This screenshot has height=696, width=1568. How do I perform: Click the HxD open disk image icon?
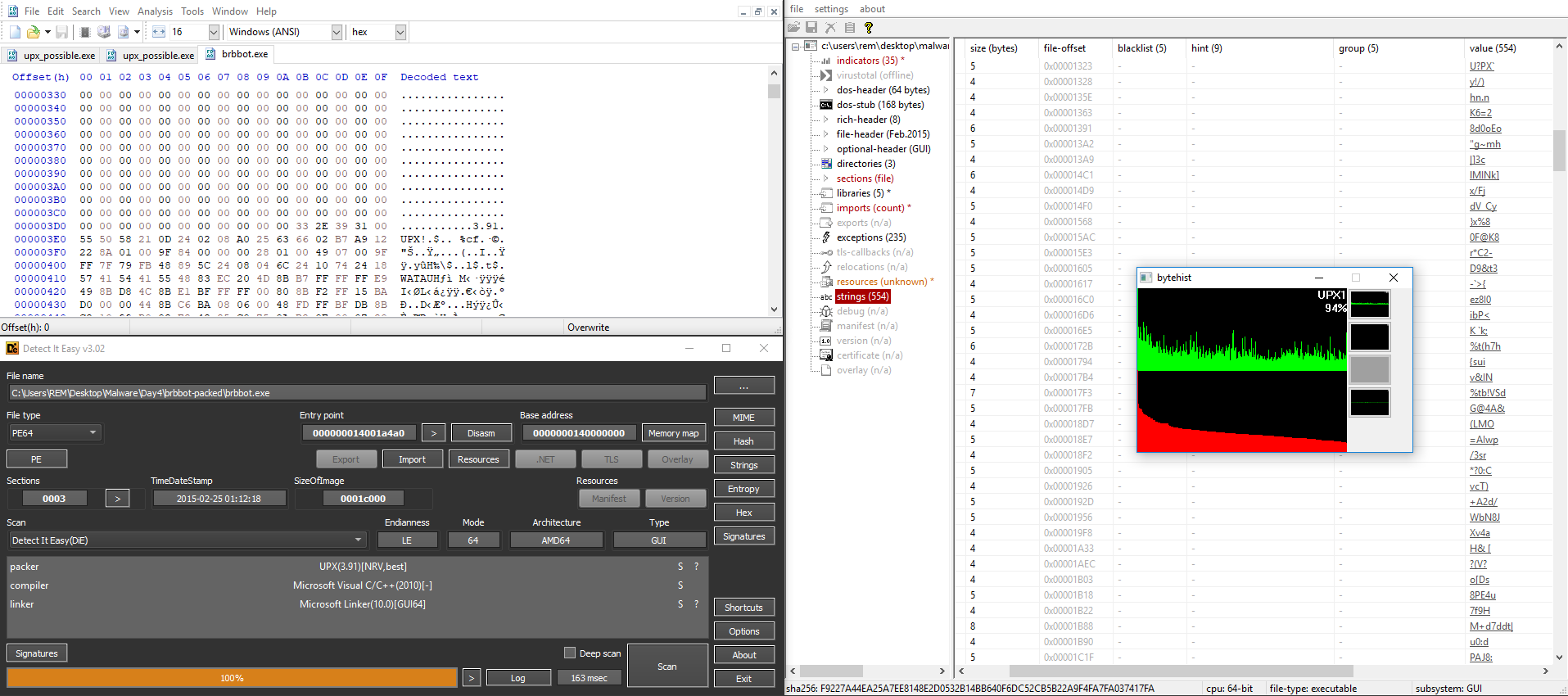(123, 32)
